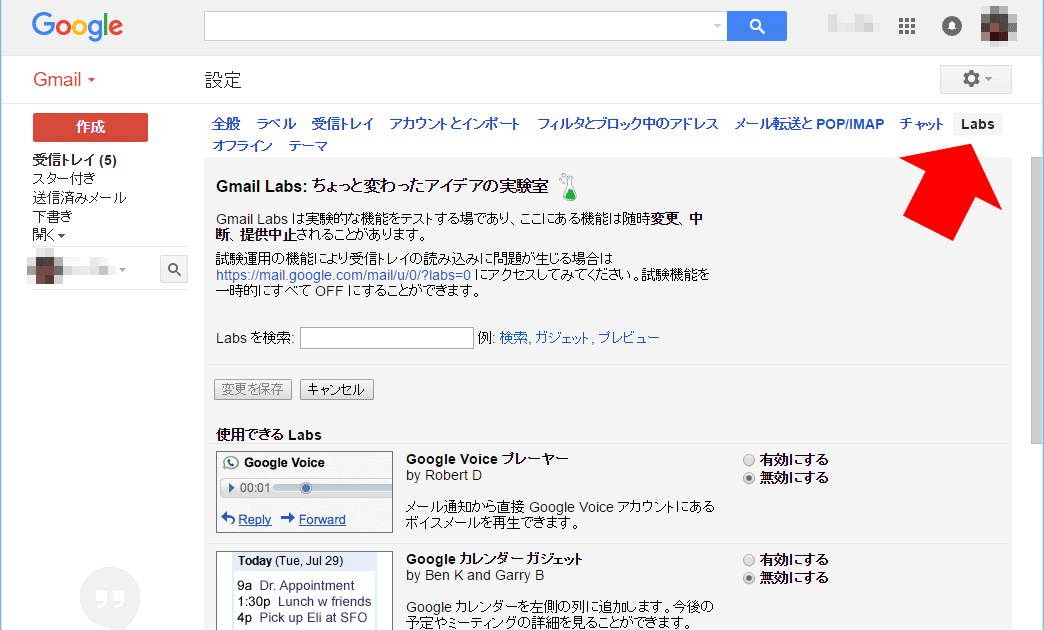Expand the 開く more labels list
The image size is (1044, 630).
tap(49, 235)
